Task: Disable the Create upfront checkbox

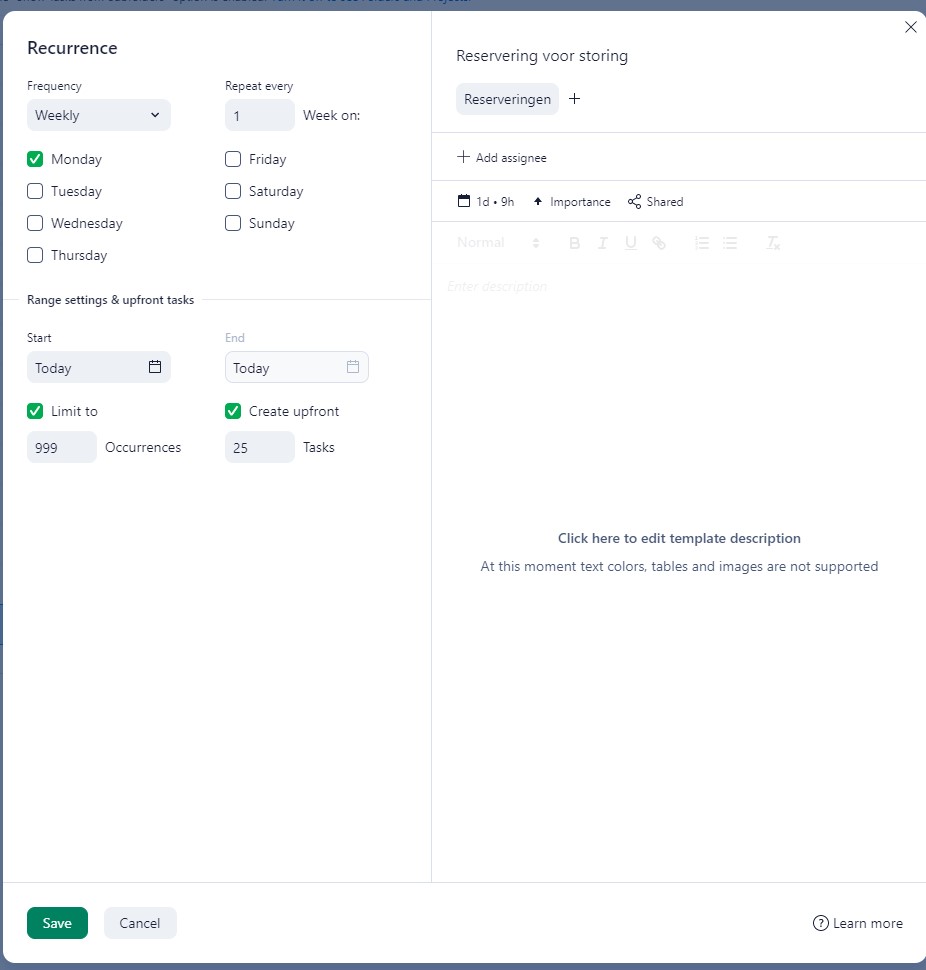Action: tap(233, 411)
